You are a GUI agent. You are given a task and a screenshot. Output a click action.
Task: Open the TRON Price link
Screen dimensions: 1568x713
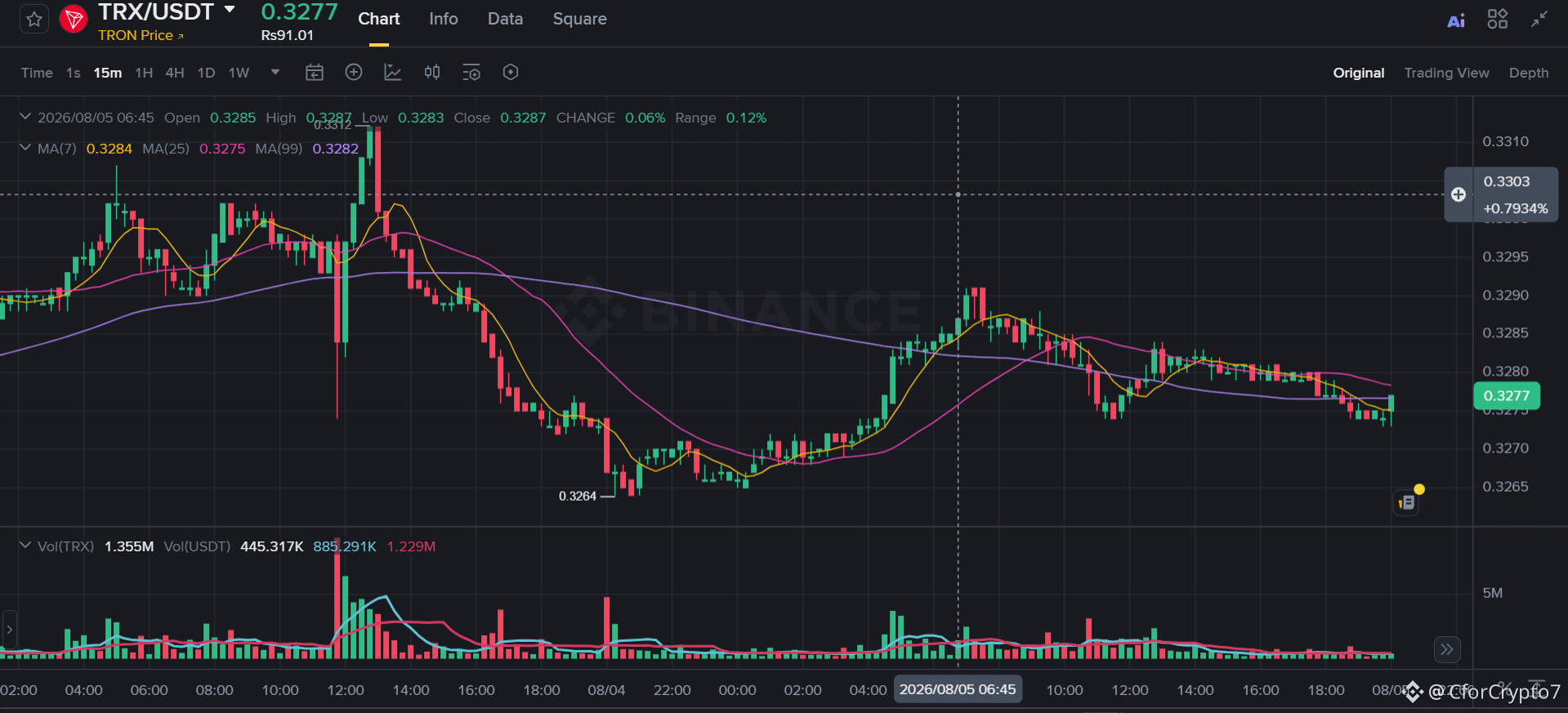pos(141,35)
